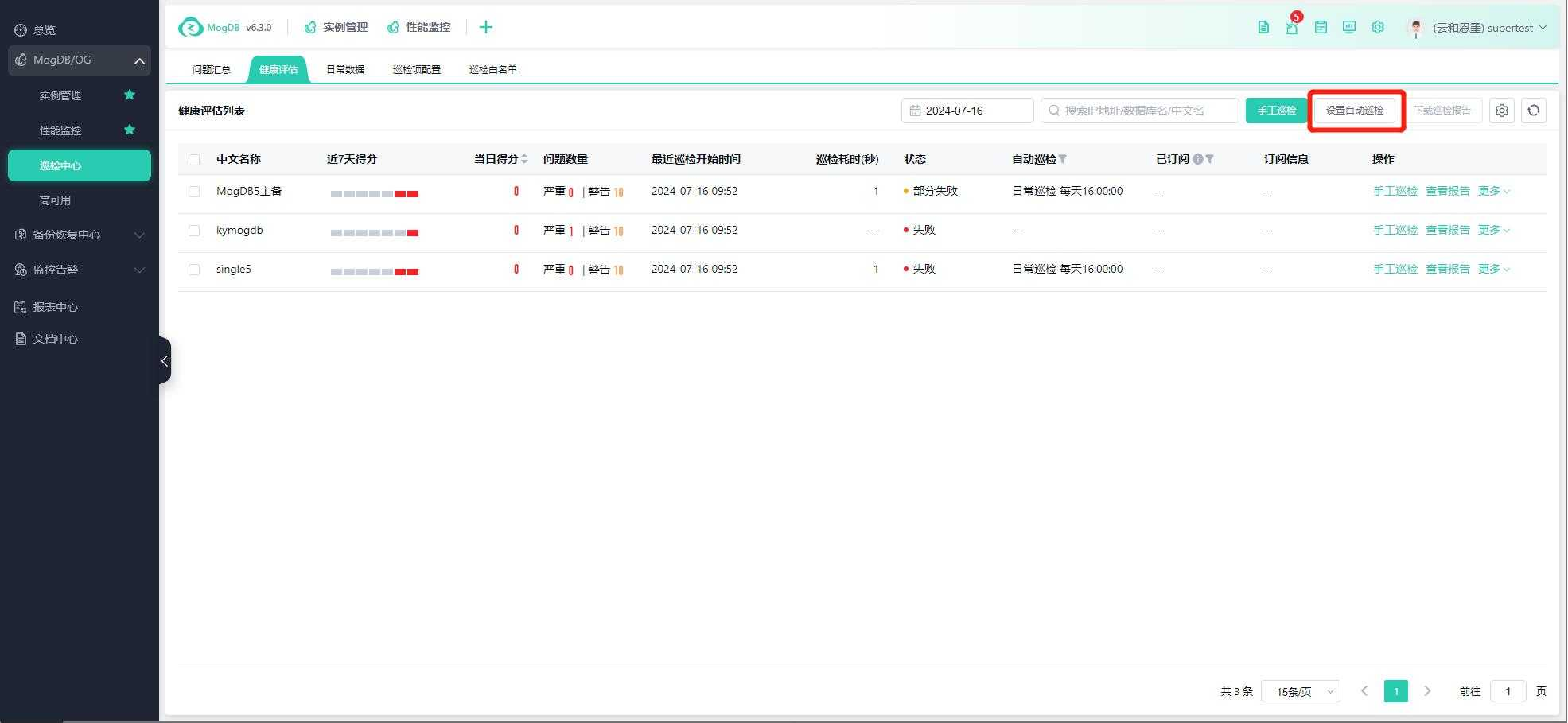Click the user avatar icon
Screen dimensions: 1568x723
(1416, 28)
